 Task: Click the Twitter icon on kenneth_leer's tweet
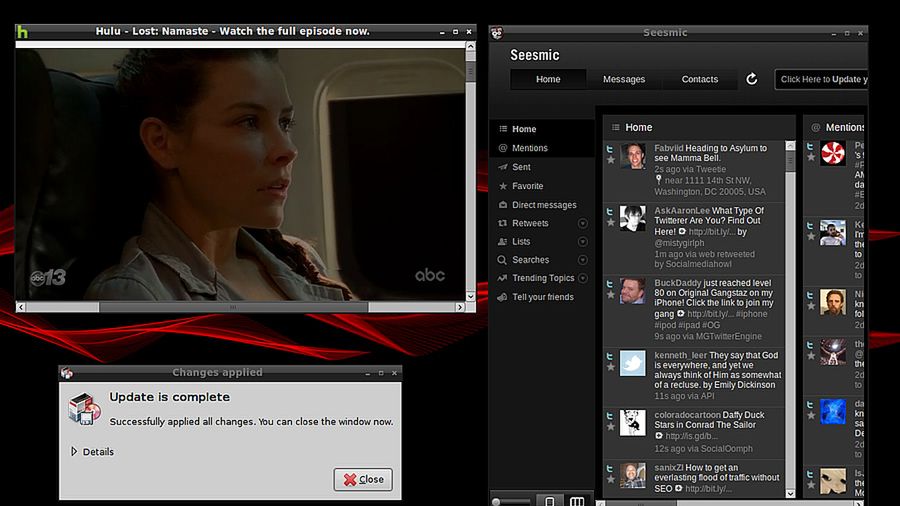(x=610, y=356)
